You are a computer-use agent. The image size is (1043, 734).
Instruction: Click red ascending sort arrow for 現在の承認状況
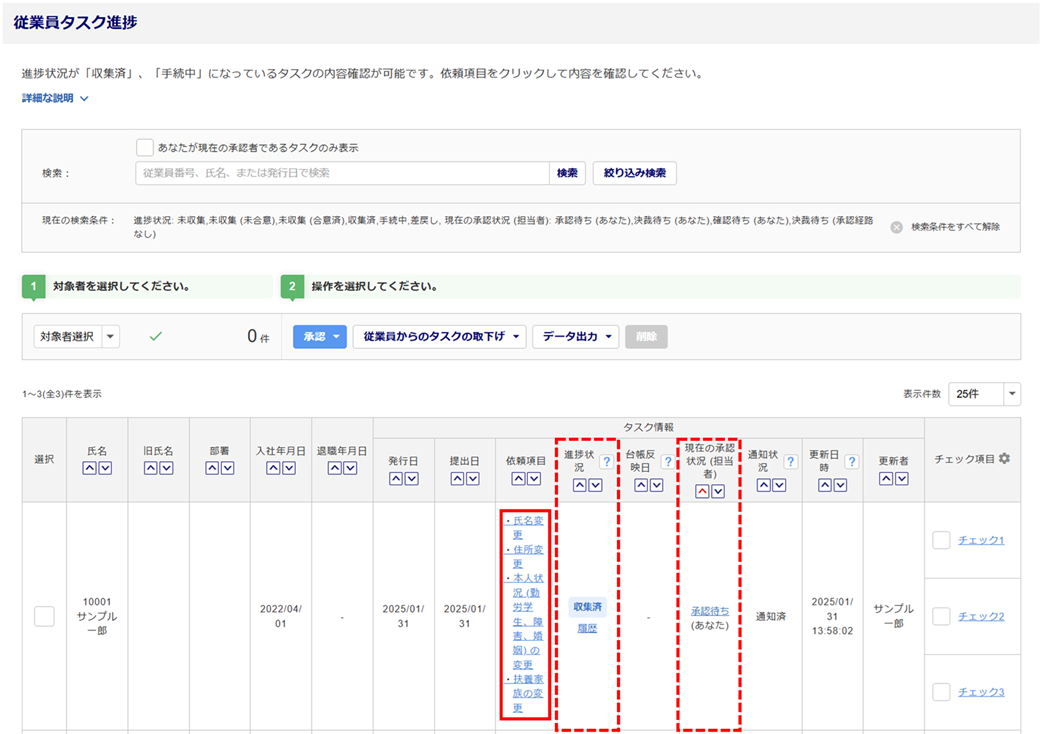tap(701, 491)
